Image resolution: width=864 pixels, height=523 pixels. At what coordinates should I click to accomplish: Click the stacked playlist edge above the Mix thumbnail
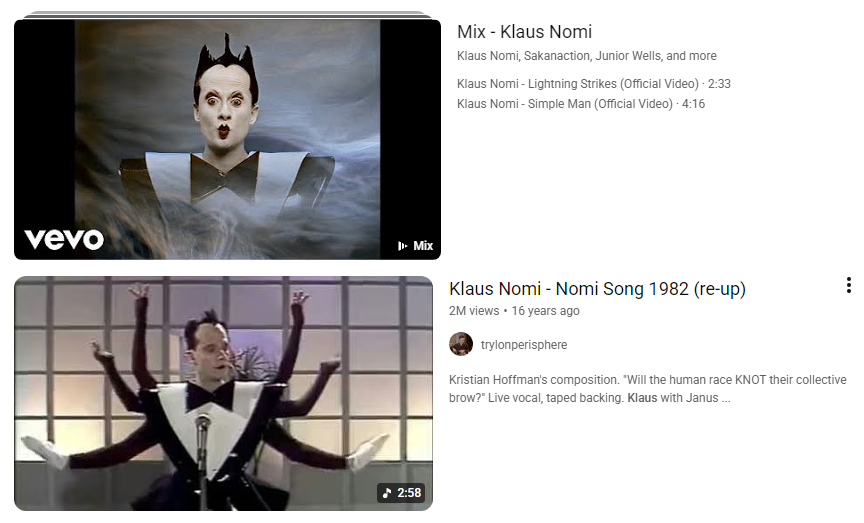227,14
